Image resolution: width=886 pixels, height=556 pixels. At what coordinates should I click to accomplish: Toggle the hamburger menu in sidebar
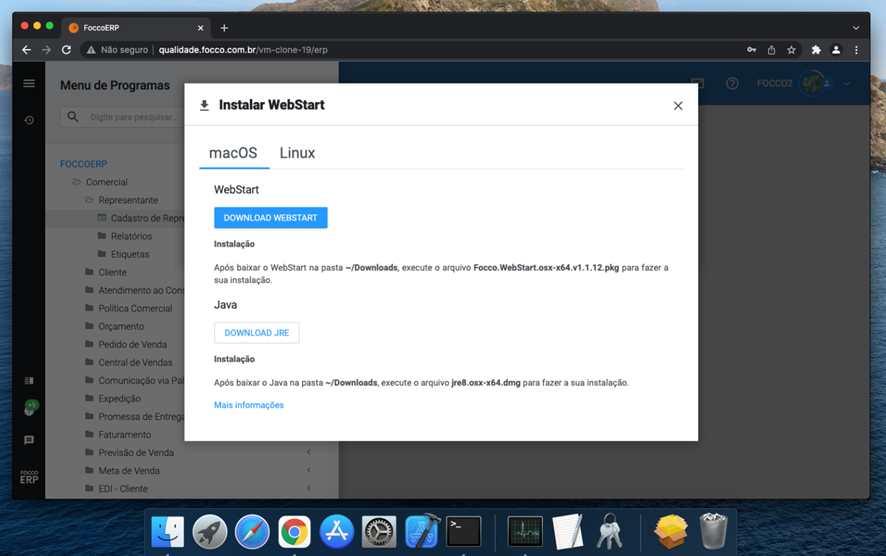tap(29, 84)
